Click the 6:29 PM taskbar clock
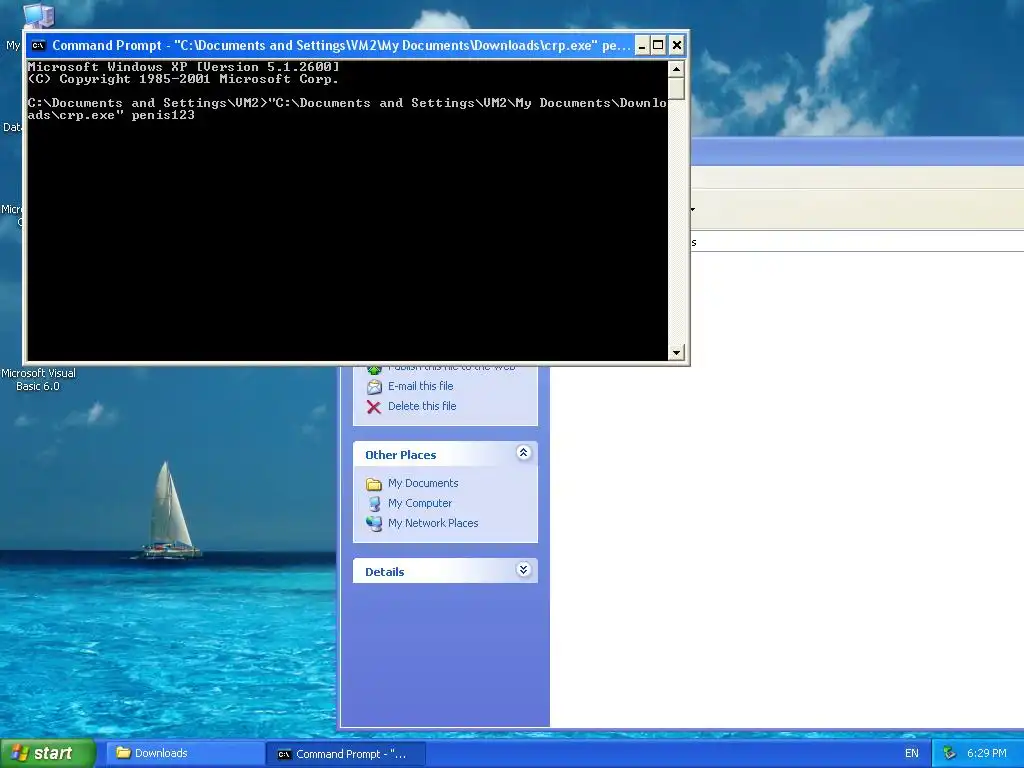Image resolution: width=1024 pixels, height=768 pixels. click(986, 754)
